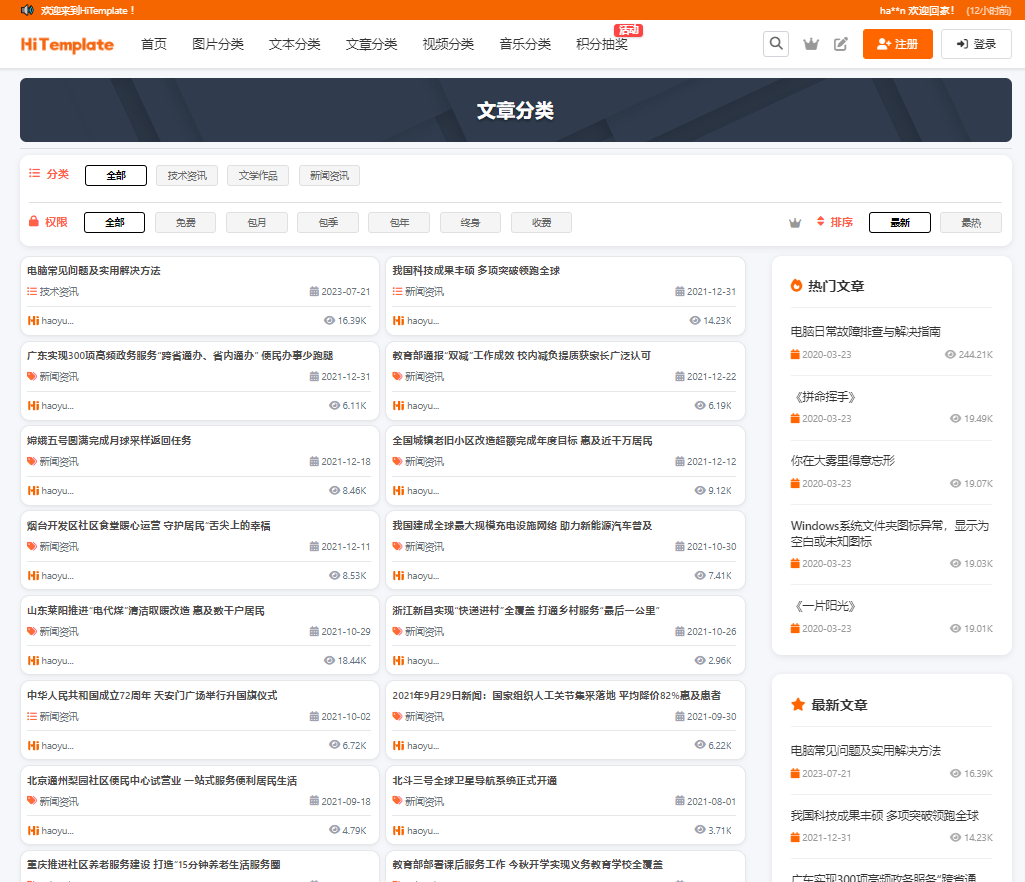Image resolution: width=1025 pixels, height=882 pixels.
Task: Select the 收费 permission filter
Action: pyautogui.click(x=541, y=222)
